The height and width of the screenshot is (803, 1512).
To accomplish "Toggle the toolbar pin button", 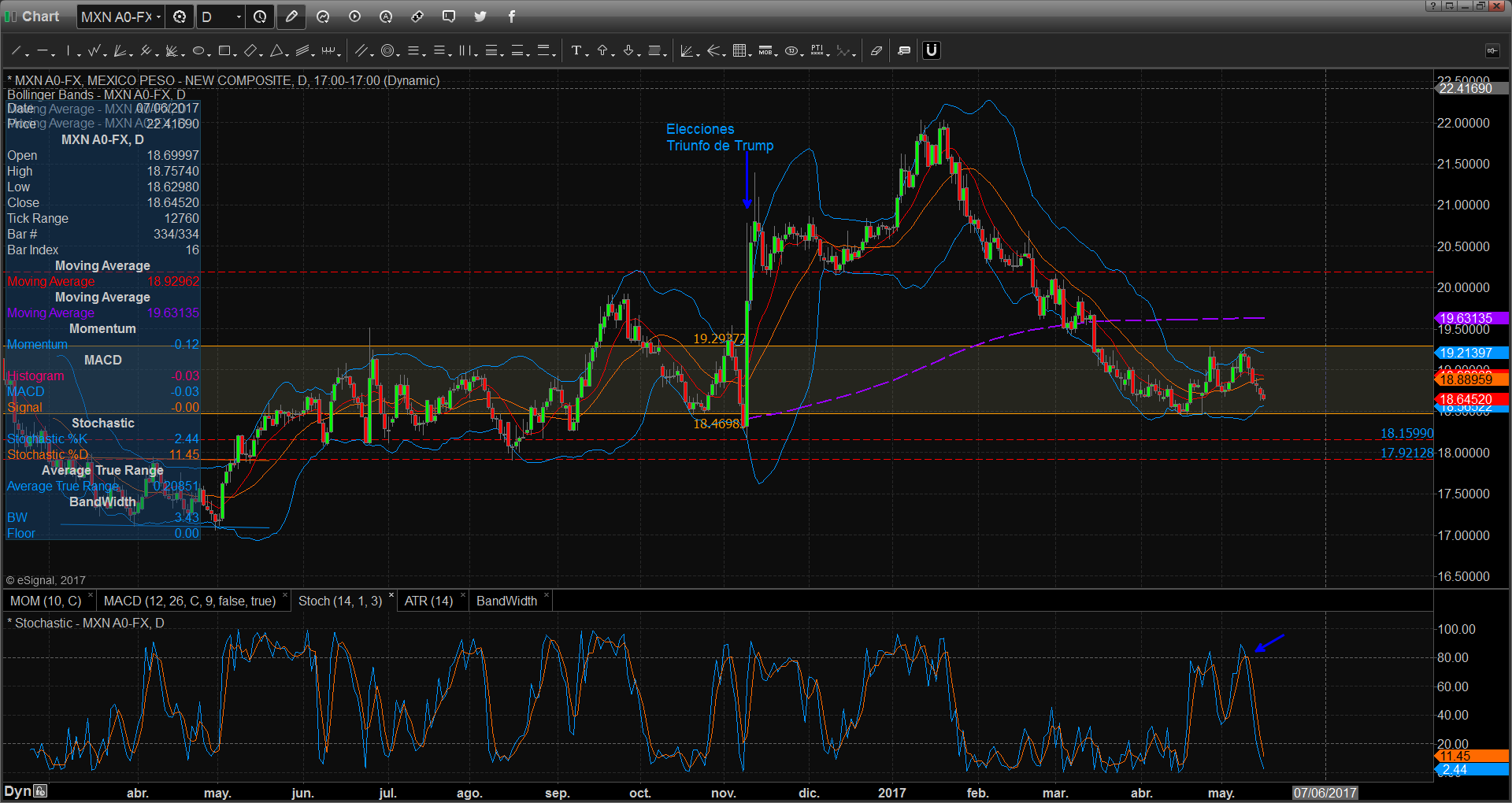I will pyautogui.click(x=1492, y=51).
